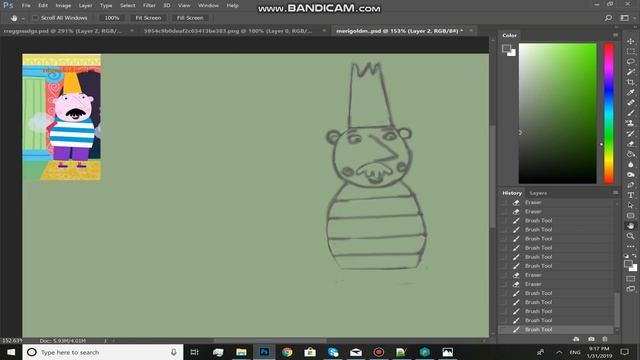Close the merigoldm.psd tab

pos(471,31)
